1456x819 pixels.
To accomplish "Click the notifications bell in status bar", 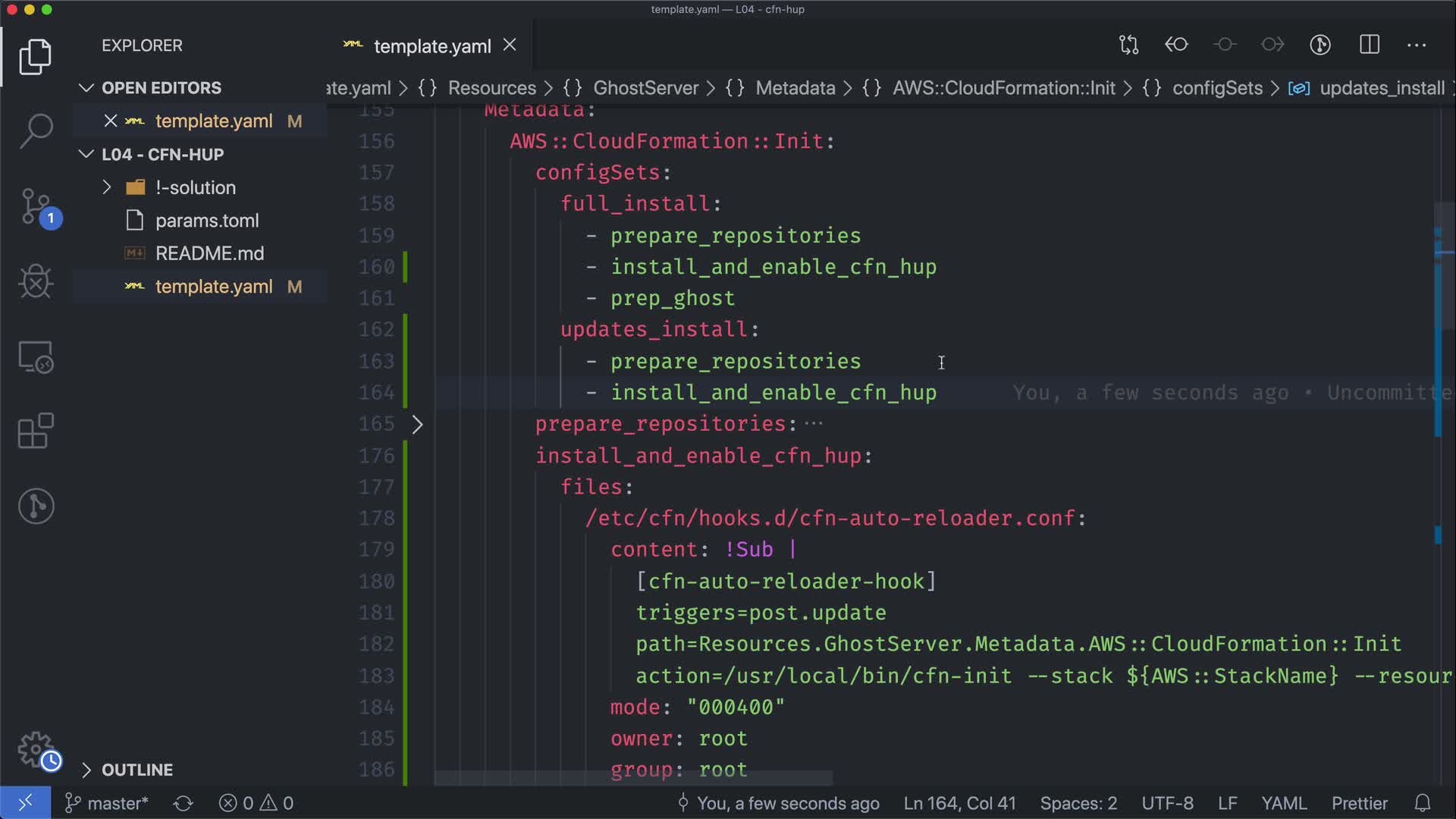I will (1423, 803).
